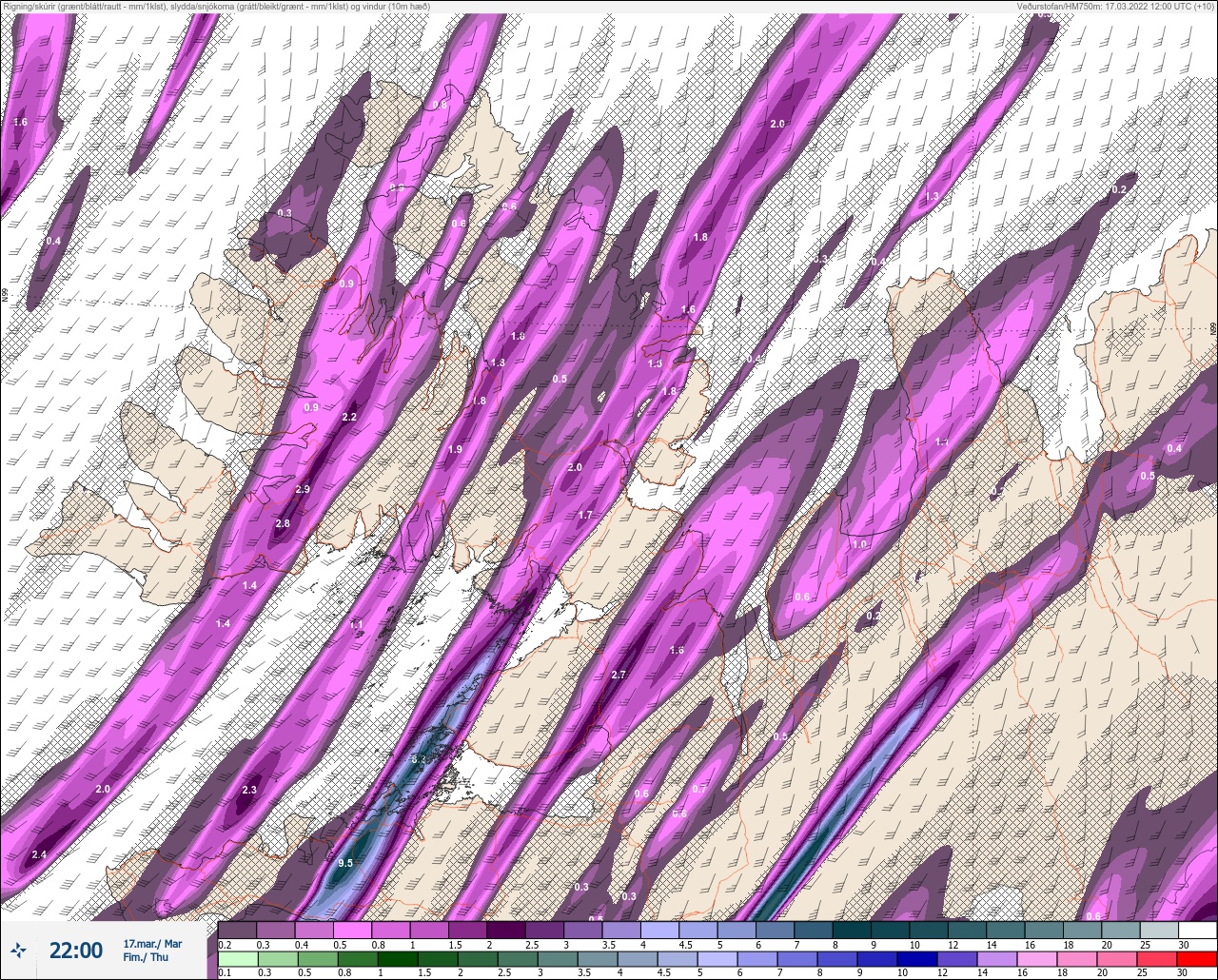
Task: Select the darkest purple 2 swatch in snow legend
Action: (x=505, y=930)
